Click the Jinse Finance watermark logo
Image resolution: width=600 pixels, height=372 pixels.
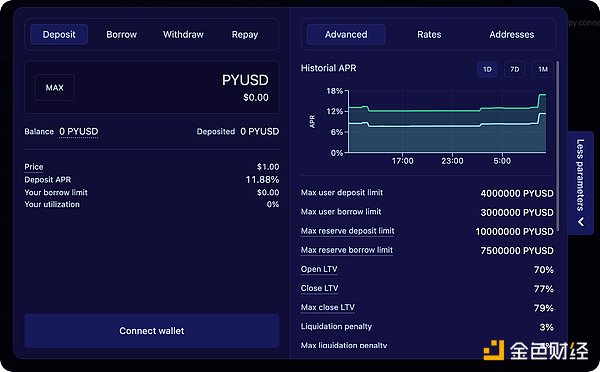coord(536,350)
